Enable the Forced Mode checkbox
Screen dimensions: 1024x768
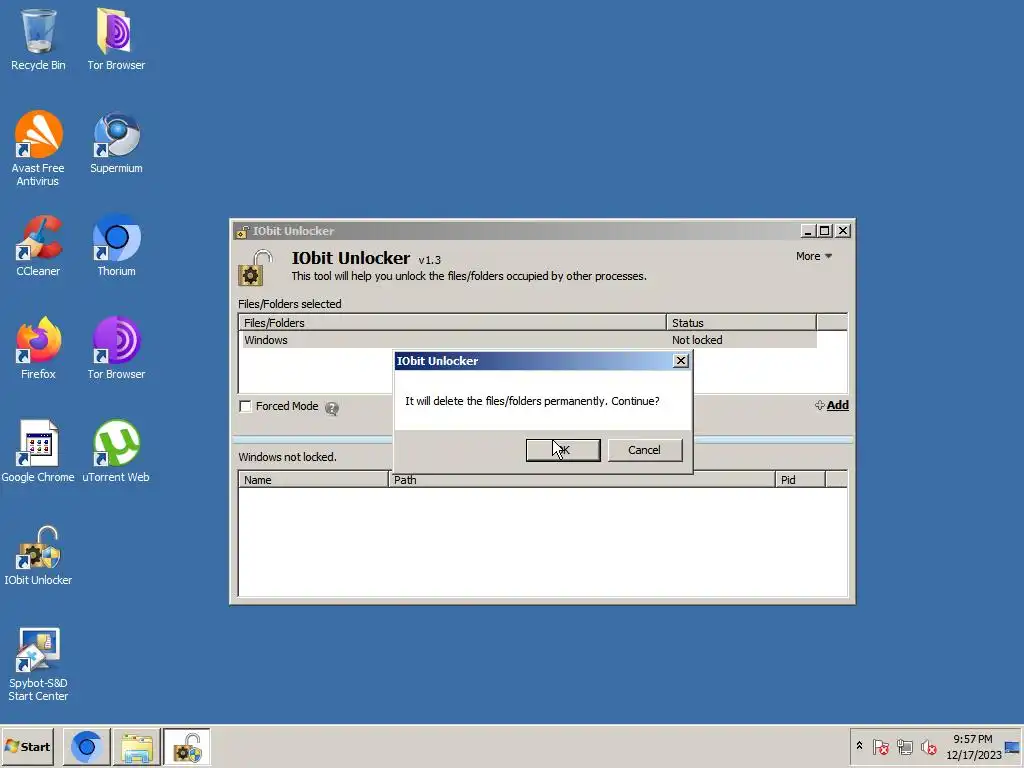246,406
